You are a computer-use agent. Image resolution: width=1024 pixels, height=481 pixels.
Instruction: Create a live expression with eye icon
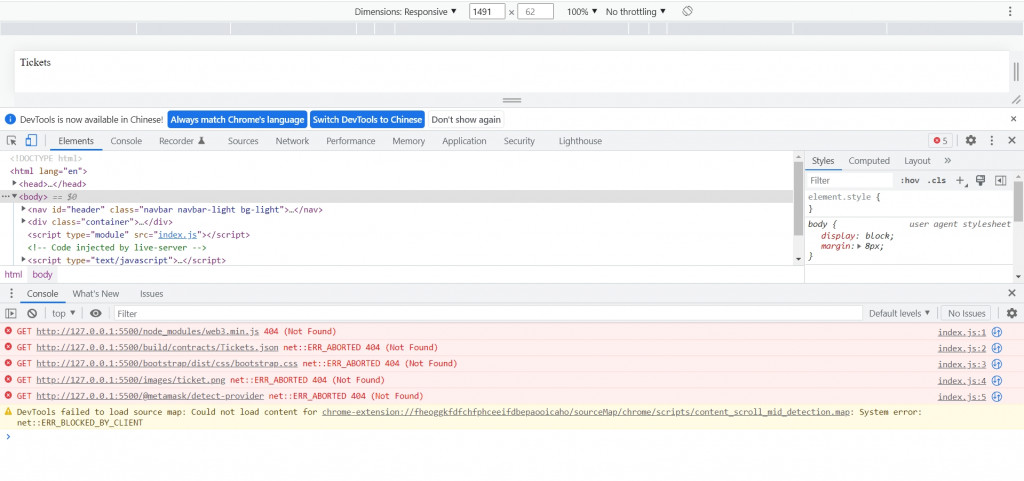point(96,313)
